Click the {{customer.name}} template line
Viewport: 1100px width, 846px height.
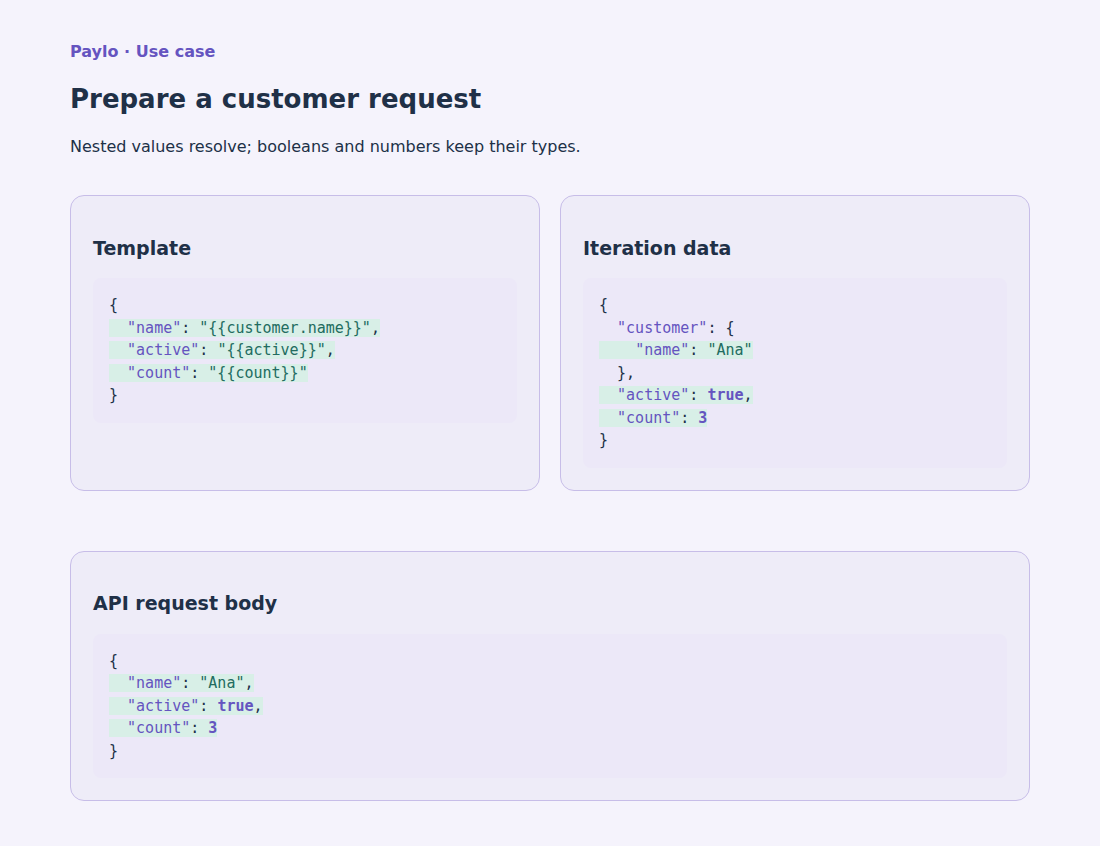244,328
